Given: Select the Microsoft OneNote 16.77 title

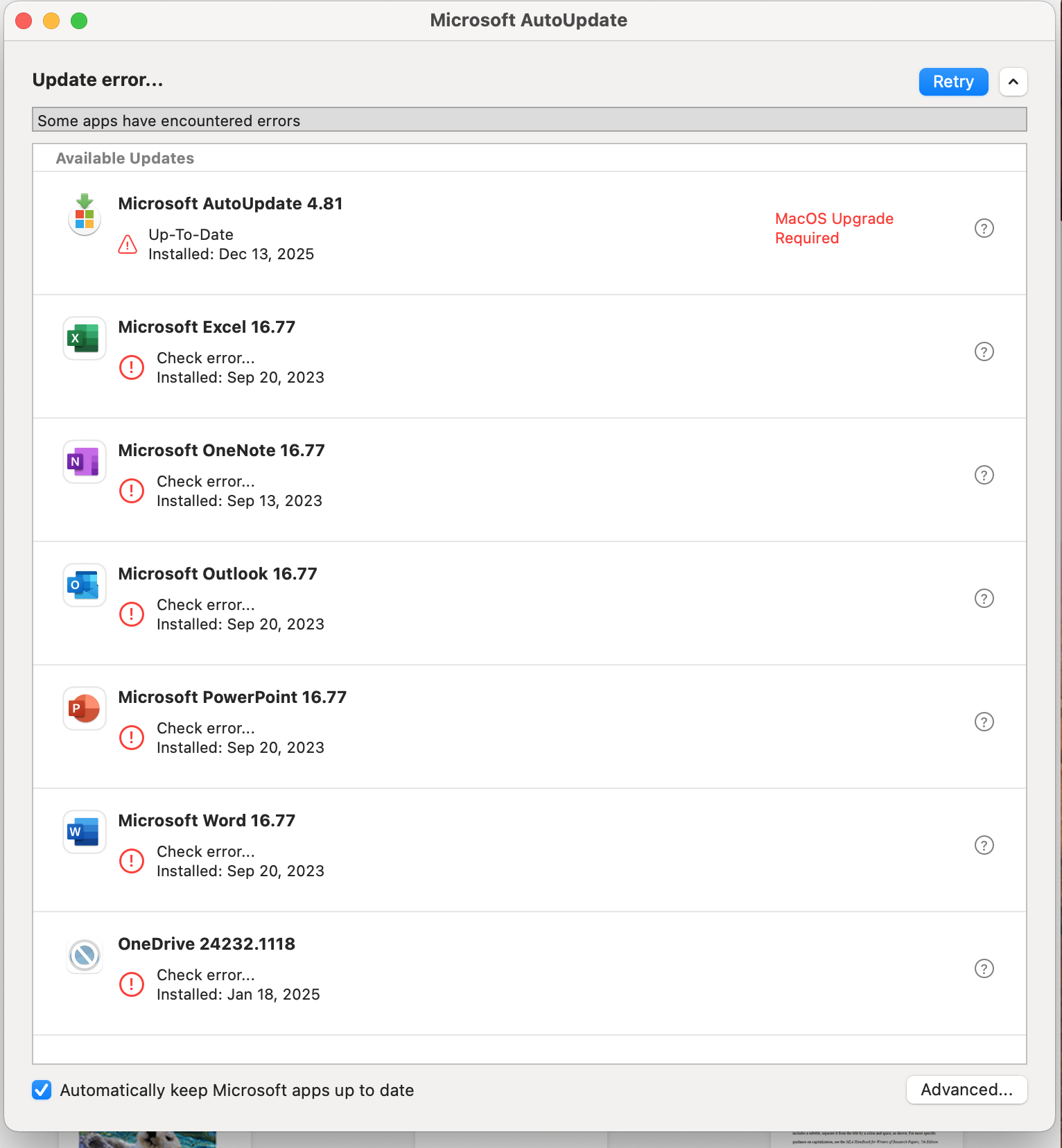Looking at the screenshot, I should click(221, 451).
